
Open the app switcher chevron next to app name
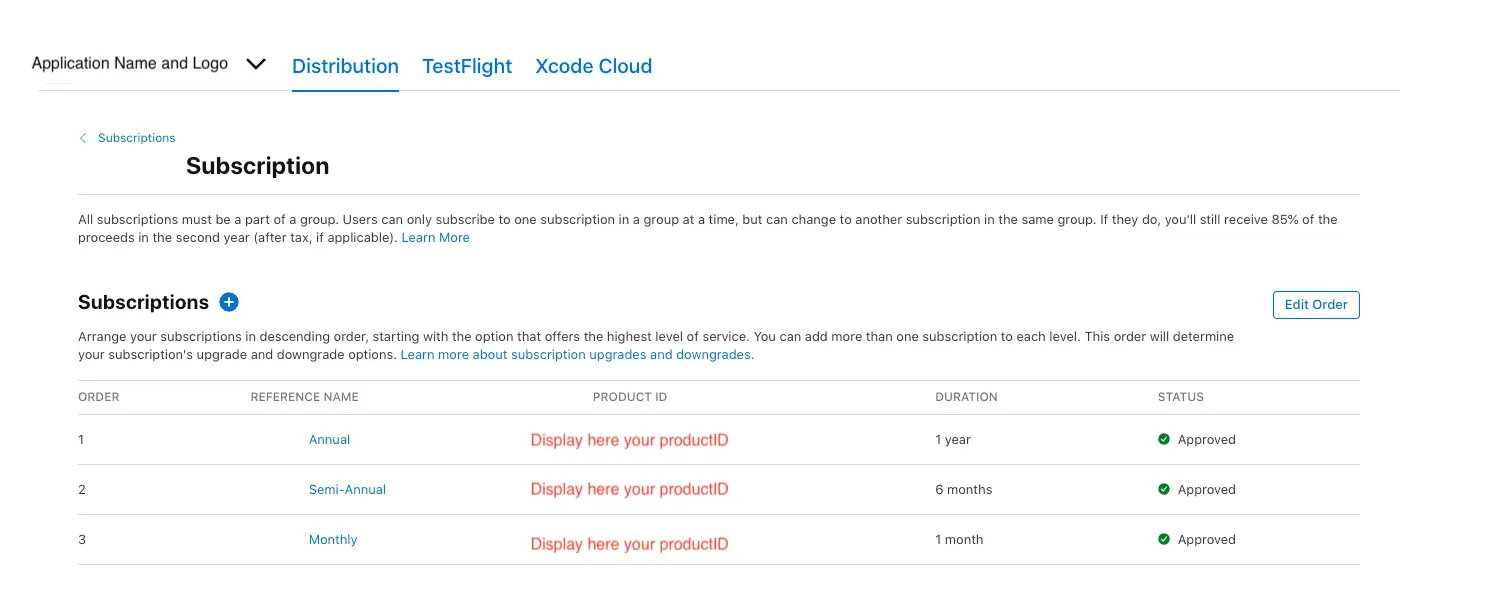coord(256,64)
